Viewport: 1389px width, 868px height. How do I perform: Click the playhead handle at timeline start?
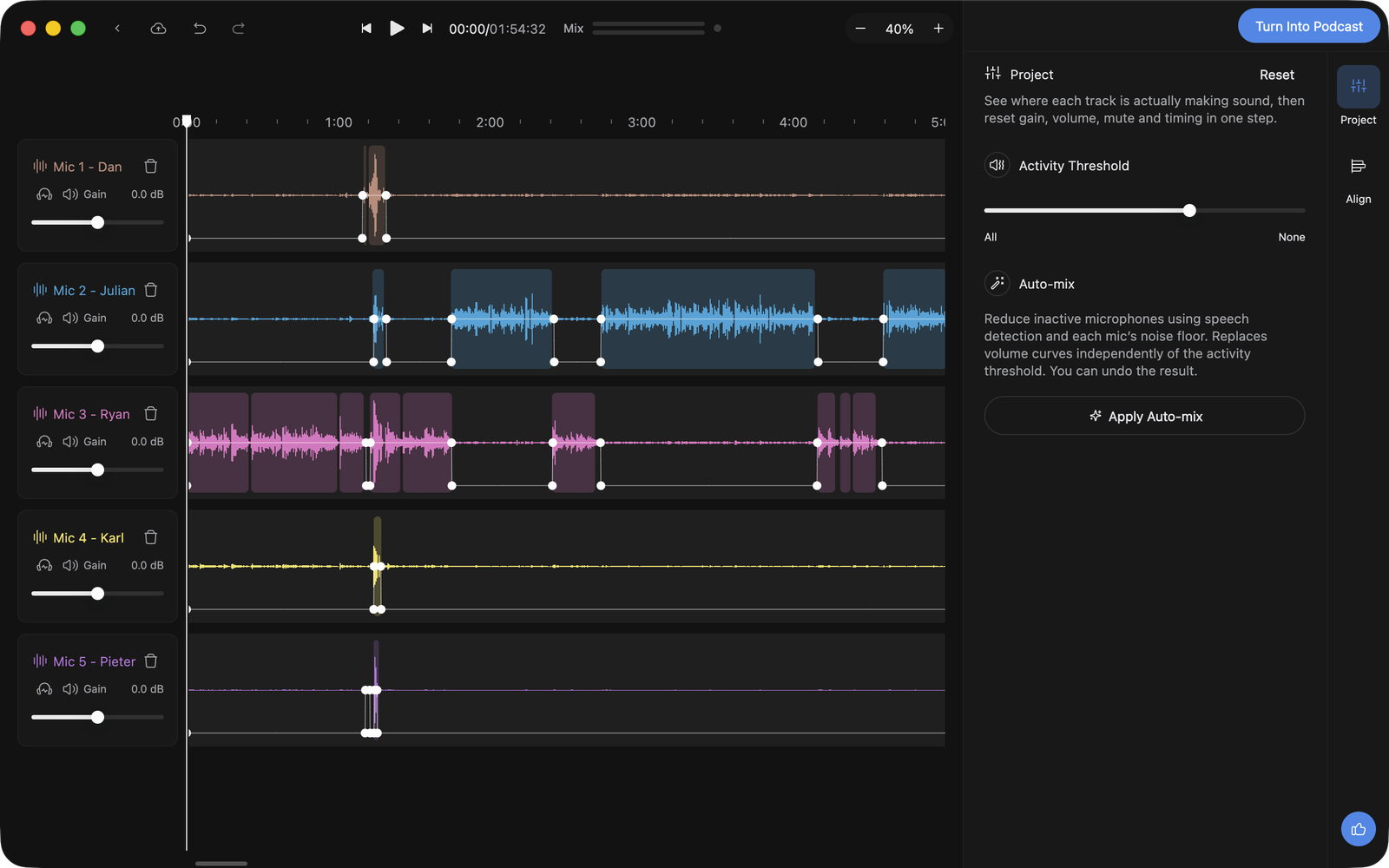[187, 121]
